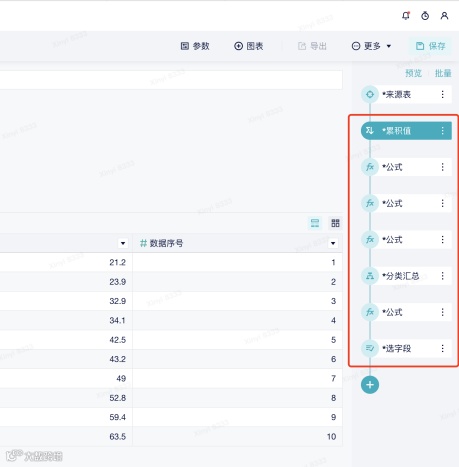Select the second 公式 step icon

[x=370, y=203]
